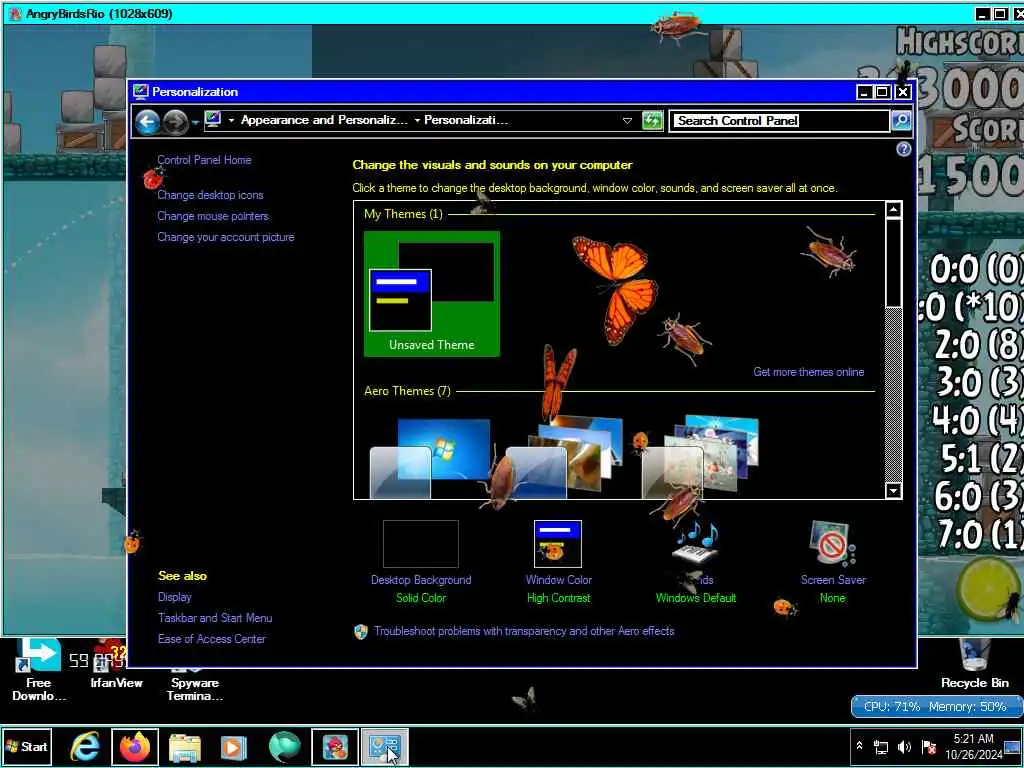Open Sounds settings music notes icon

click(x=696, y=543)
